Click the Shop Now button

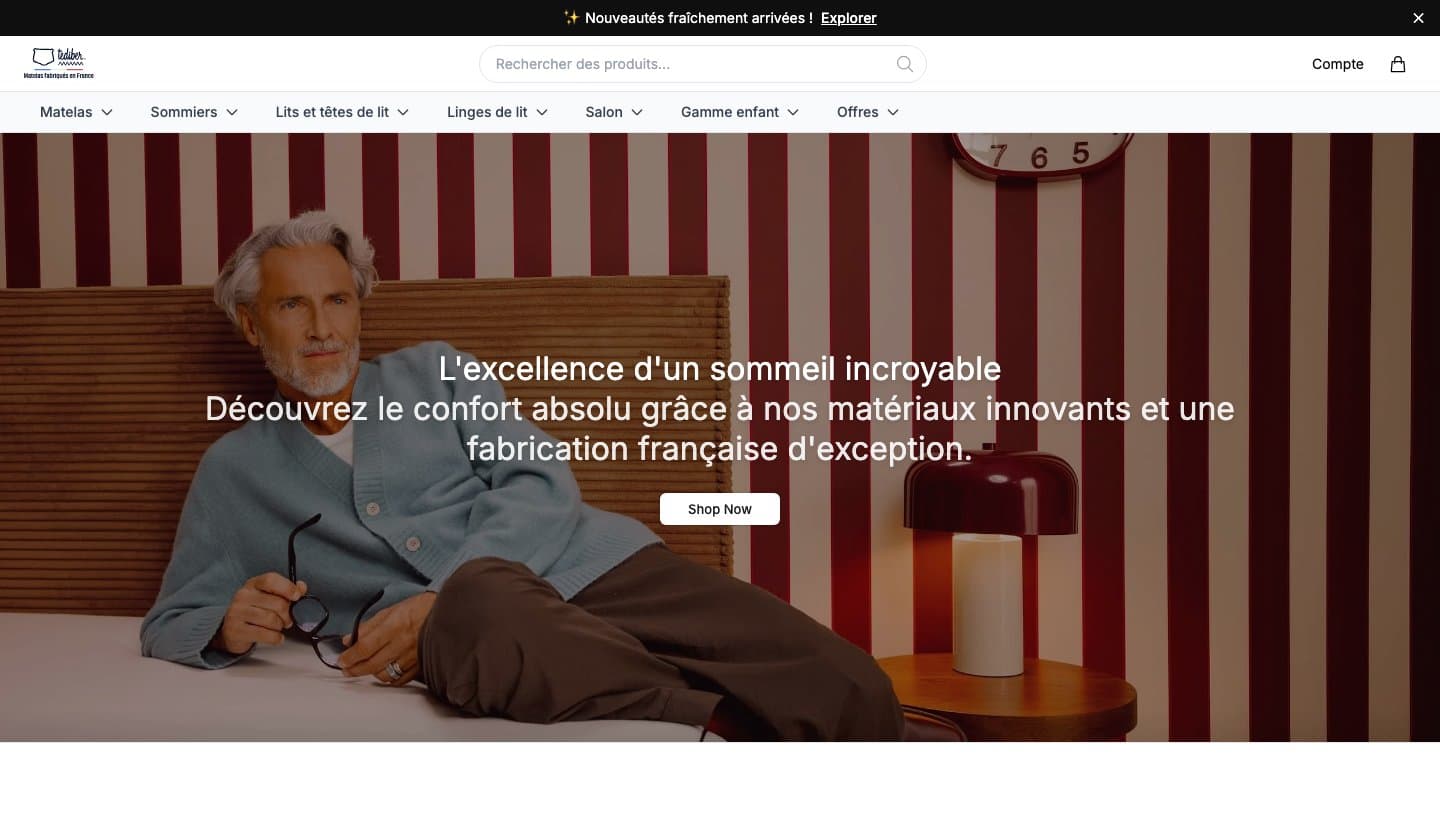pyautogui.click(x=720, y=509)
